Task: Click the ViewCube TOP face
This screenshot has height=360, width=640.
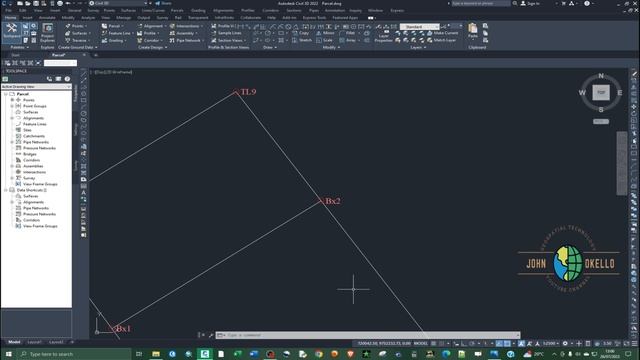Action: click(x=601, y=93)
